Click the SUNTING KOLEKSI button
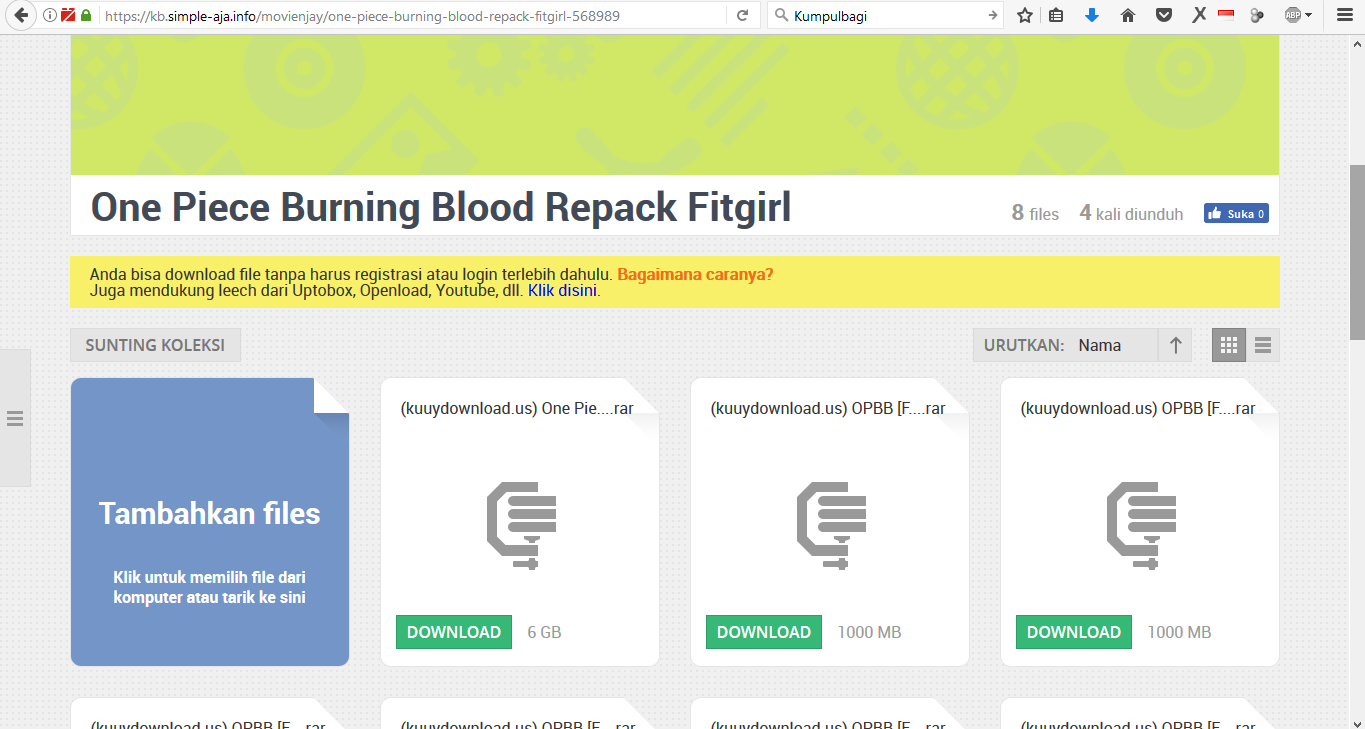Viewport: 1365px width, 729px height. [155, 345]
